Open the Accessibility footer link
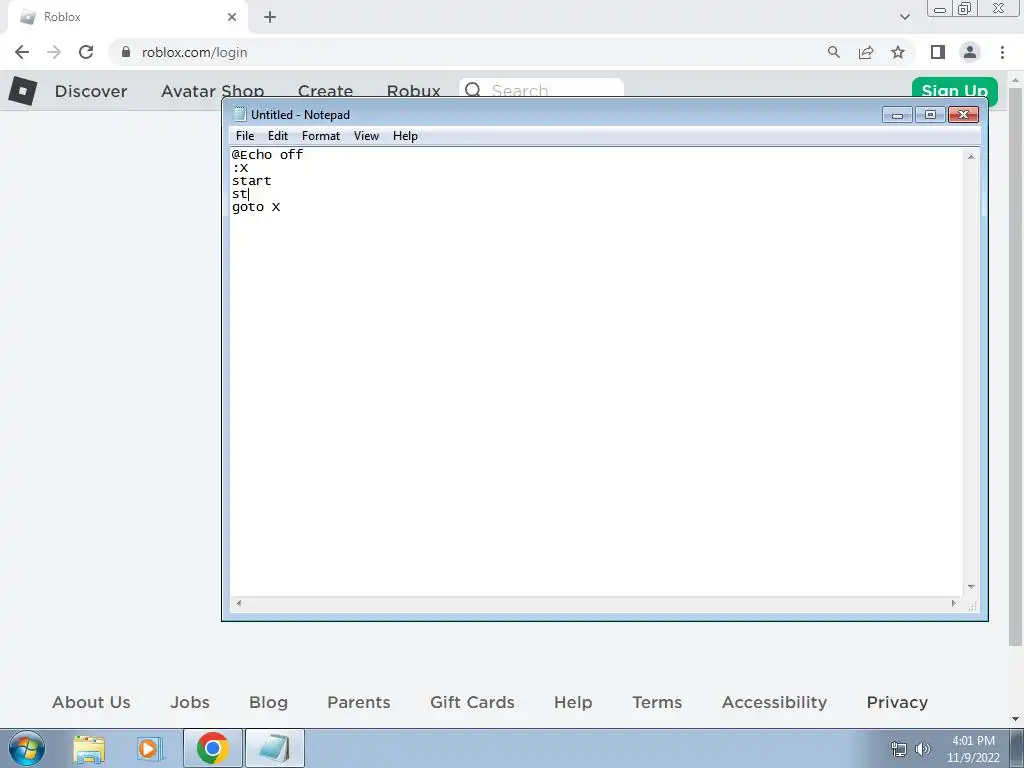1024x768 pixels. click(775, 703)
